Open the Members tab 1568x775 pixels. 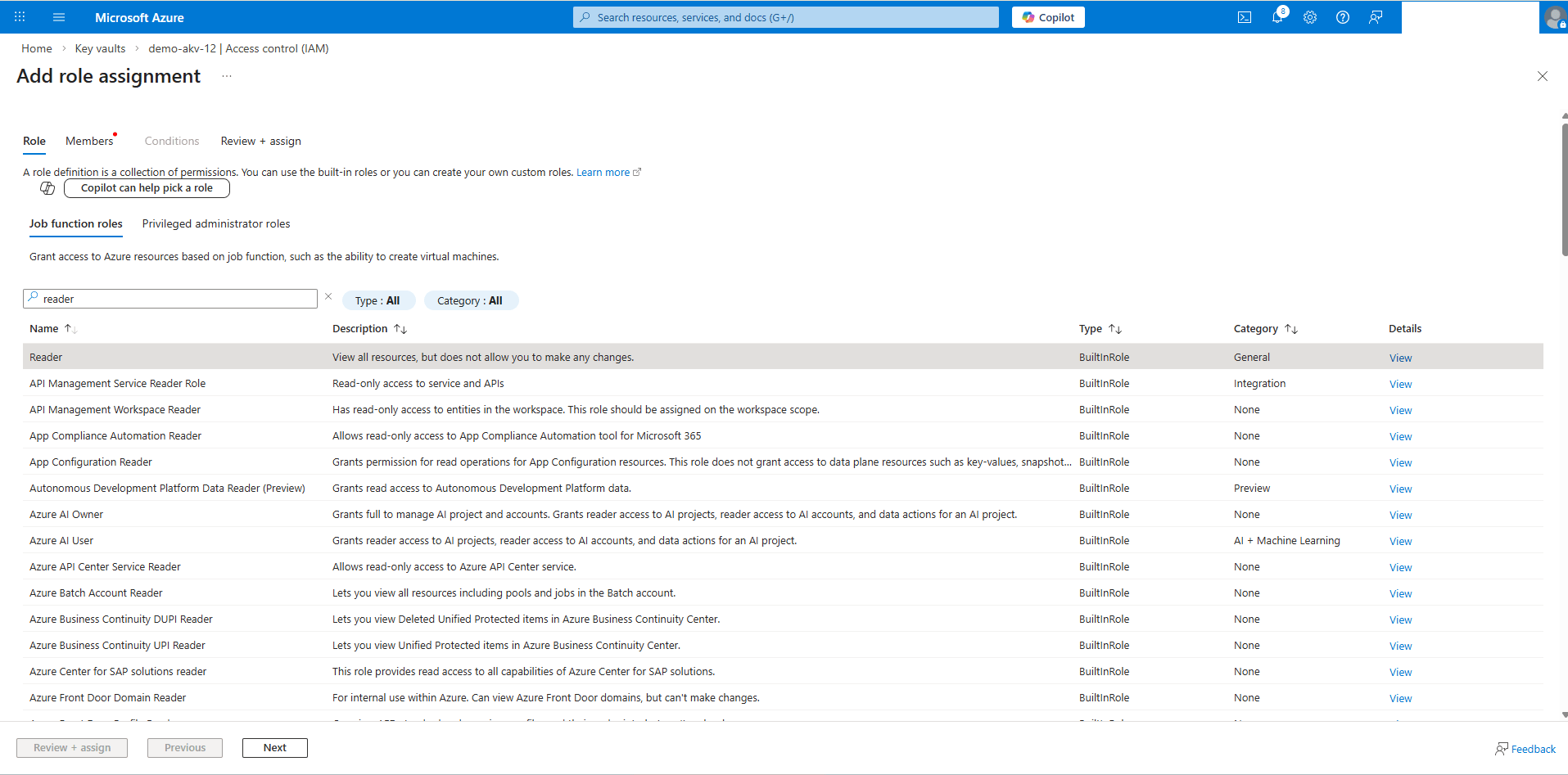pyautogui.click(x=89, y=141)
